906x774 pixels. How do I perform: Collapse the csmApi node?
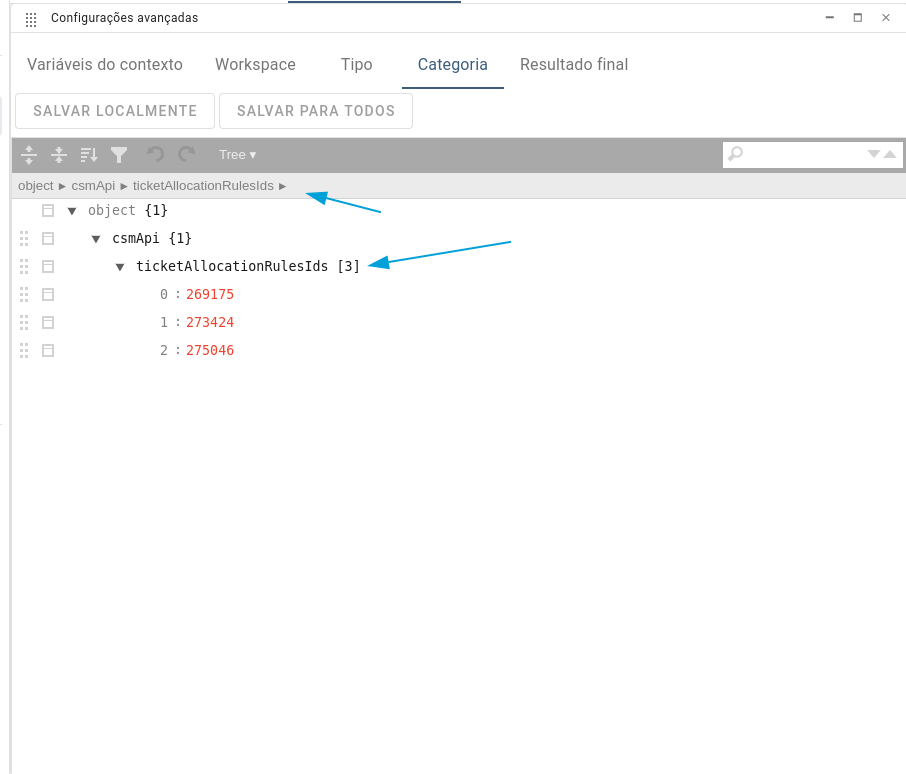pyautogui.click(x=96, y=239)
